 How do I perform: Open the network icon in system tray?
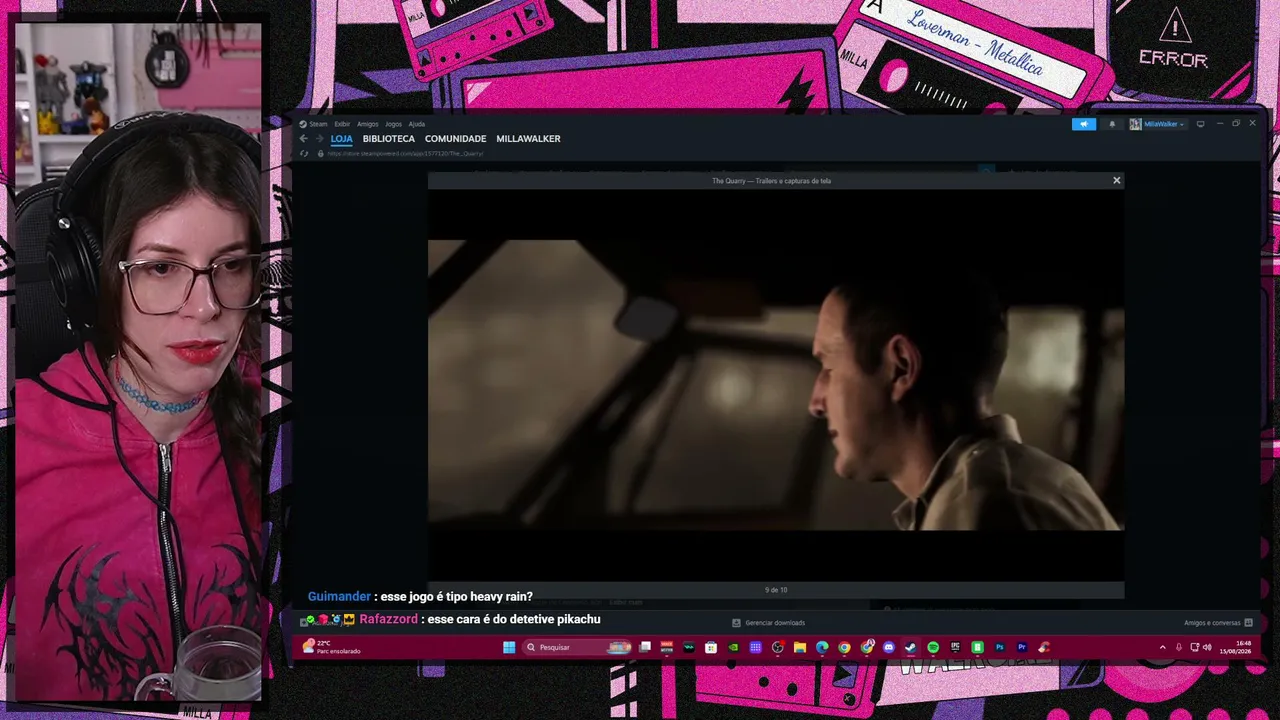click(1194, 647)
